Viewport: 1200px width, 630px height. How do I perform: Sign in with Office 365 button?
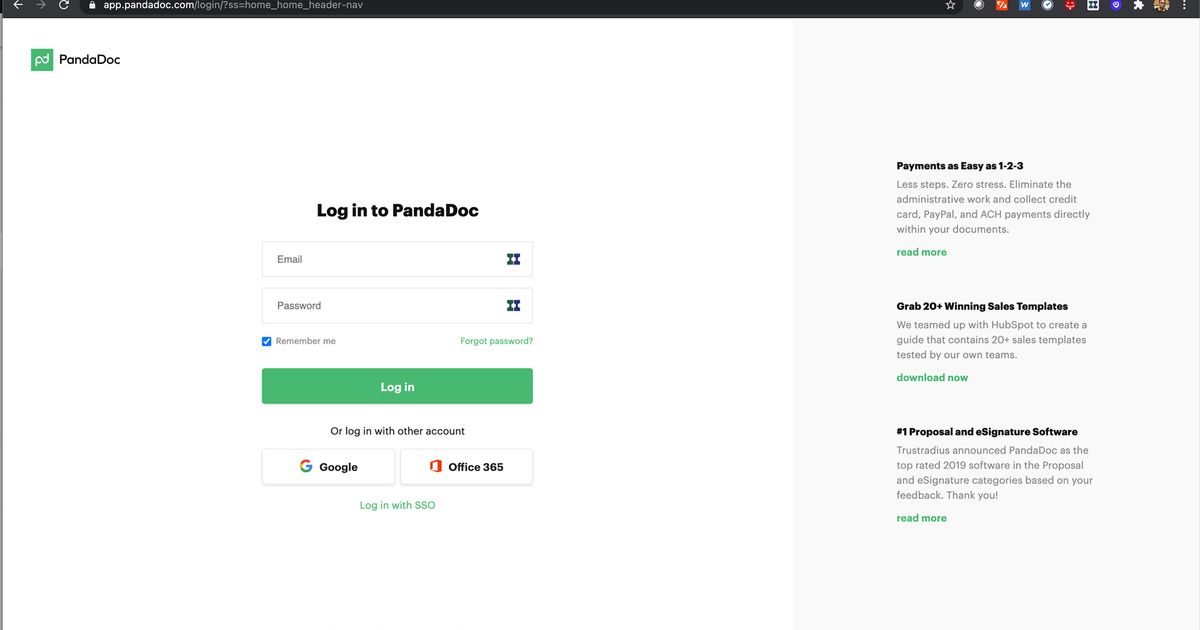tap(466, 467)
